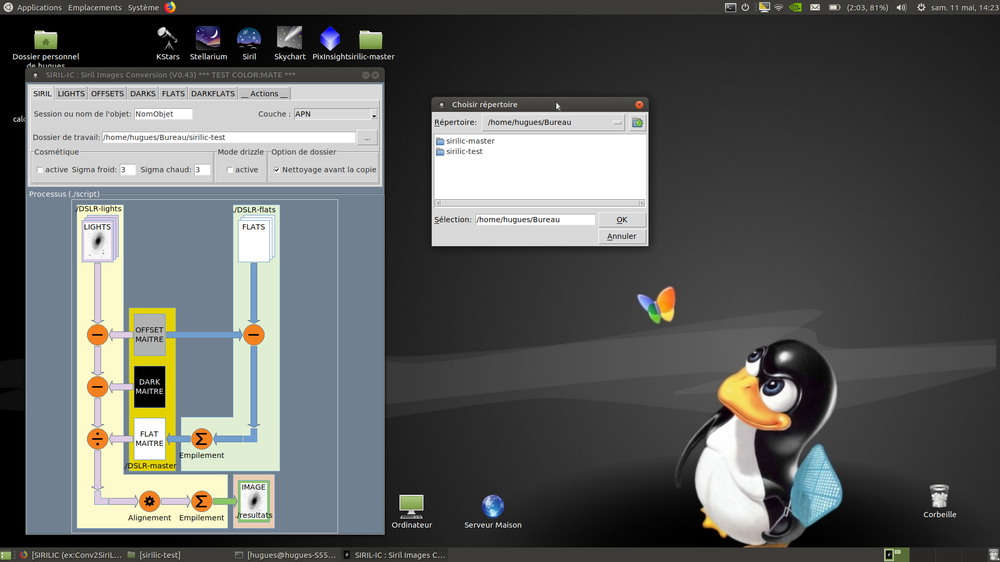Screen dimensions: 1000x562
Task: Click the division operator circle
Action: coord(97,439)
